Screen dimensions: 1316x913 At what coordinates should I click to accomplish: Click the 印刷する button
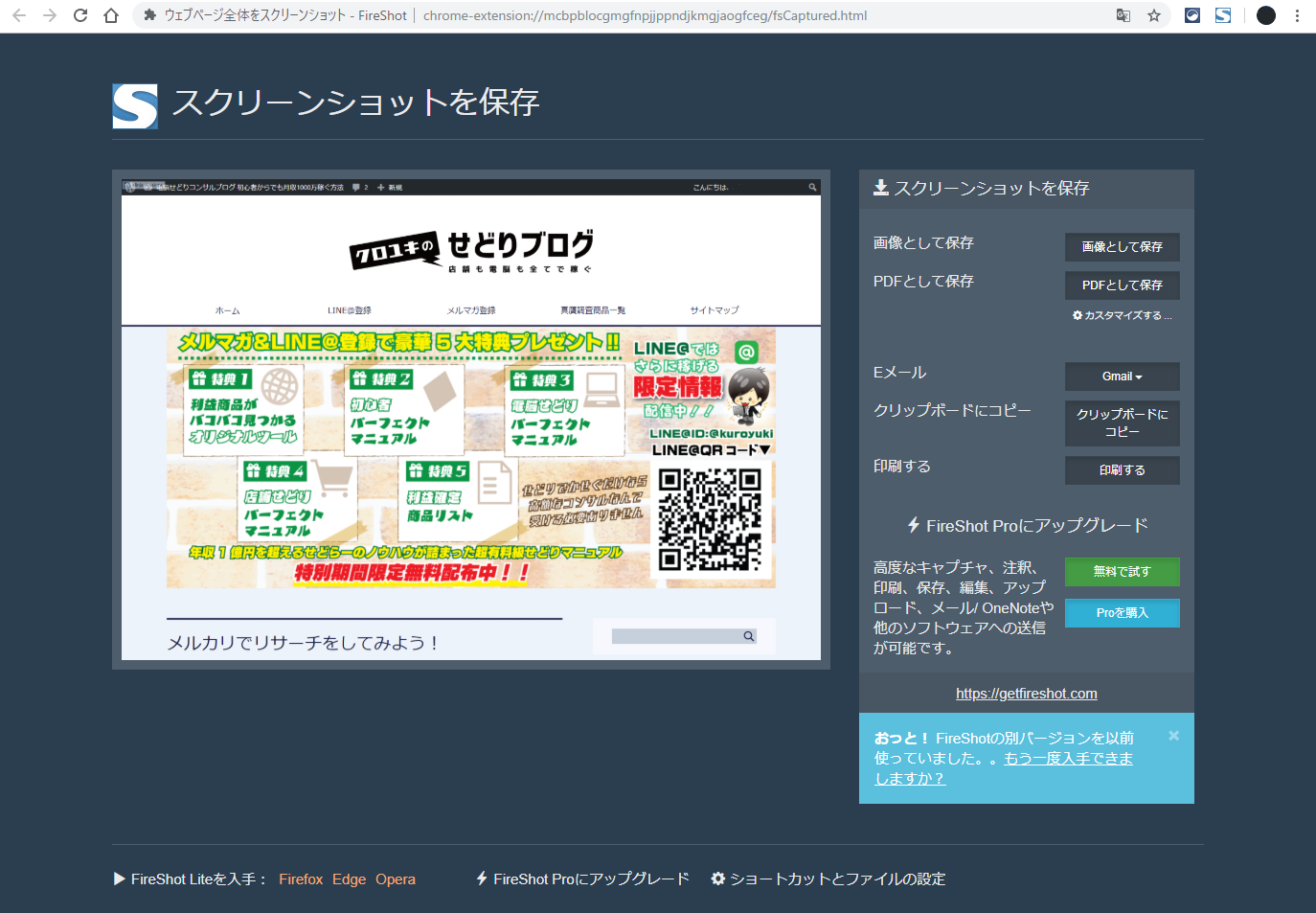(1123, 470)
